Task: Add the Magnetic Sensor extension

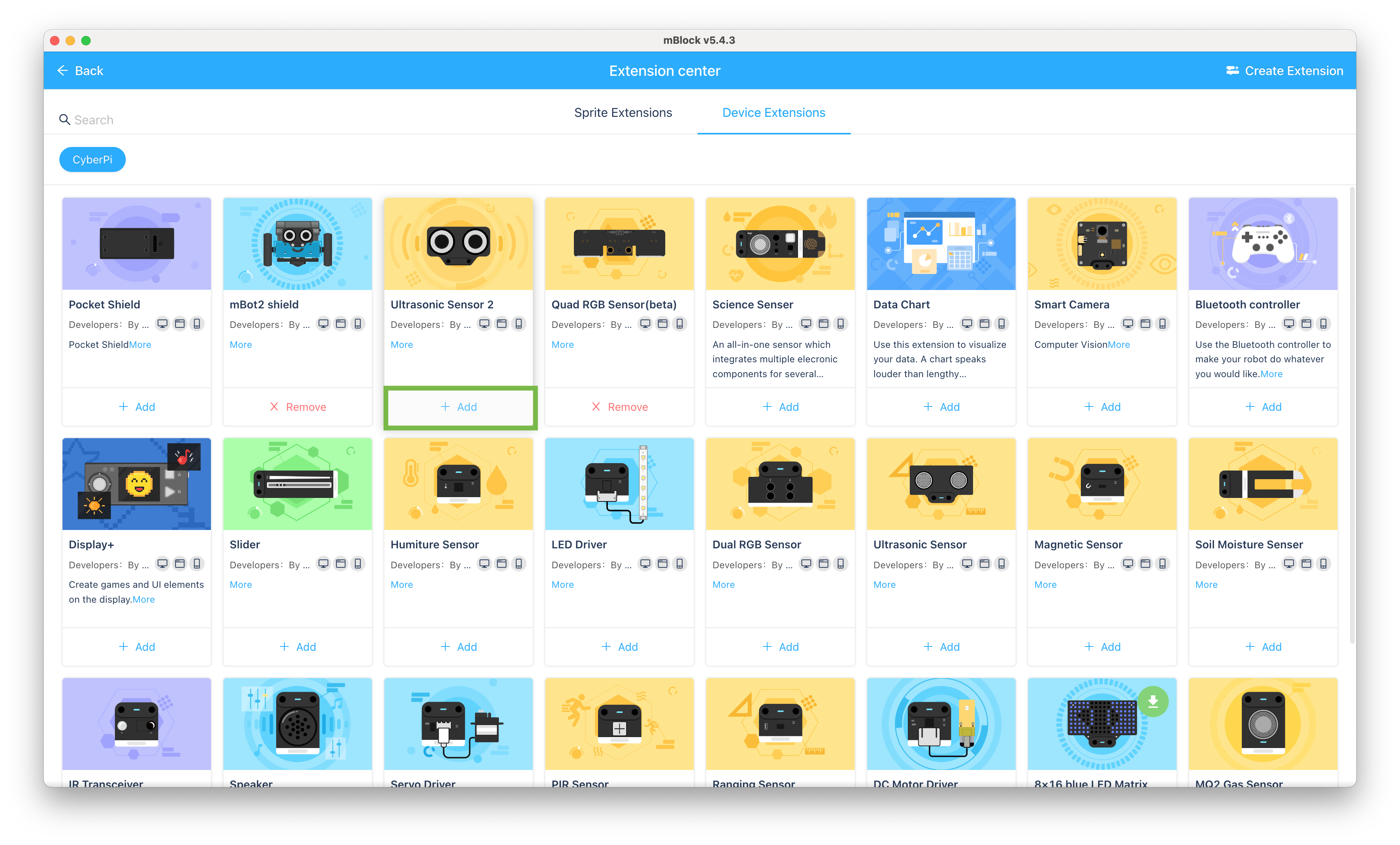Action: [1102, 646]
